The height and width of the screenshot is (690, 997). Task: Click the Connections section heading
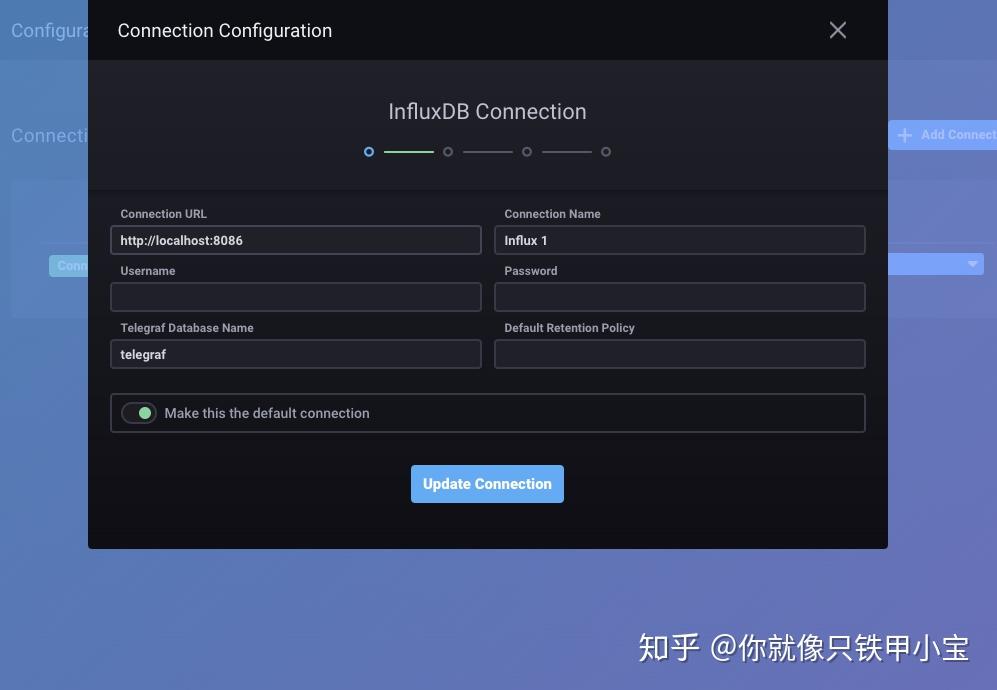44,135
